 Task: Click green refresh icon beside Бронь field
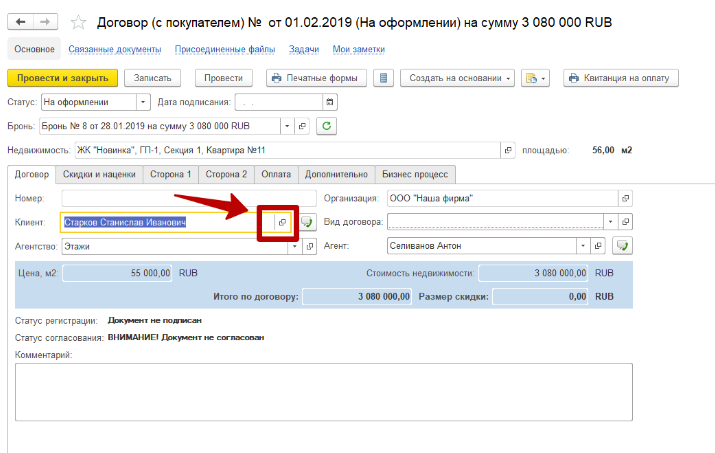[x=325, y=126]
